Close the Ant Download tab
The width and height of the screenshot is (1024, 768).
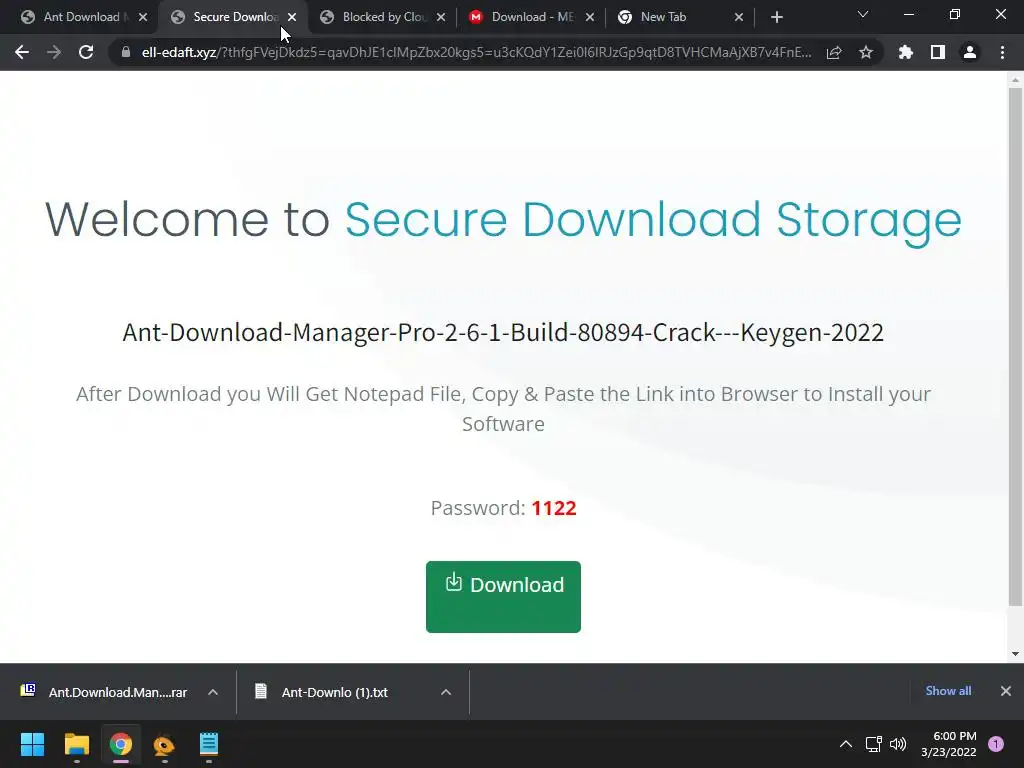click(x=143, y=17)
